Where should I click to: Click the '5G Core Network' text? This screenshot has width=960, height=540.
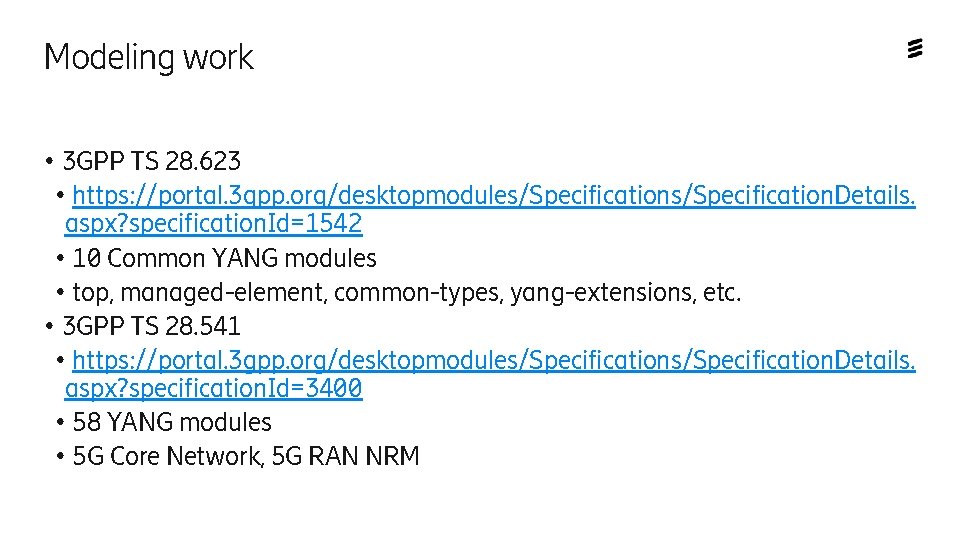pyautogui.click(x=167, y=457)
